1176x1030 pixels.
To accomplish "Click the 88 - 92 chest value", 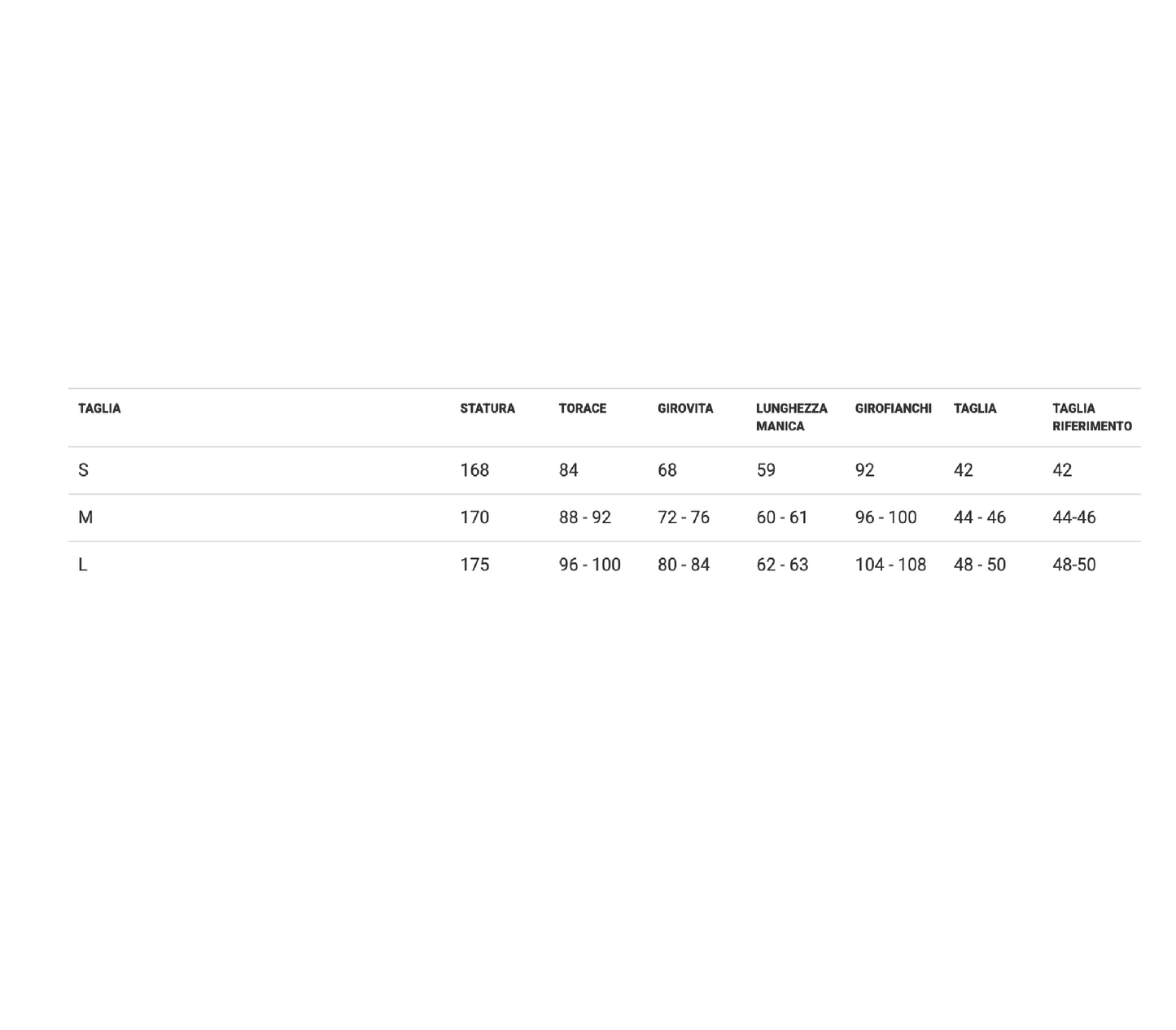I will point(585,517).
